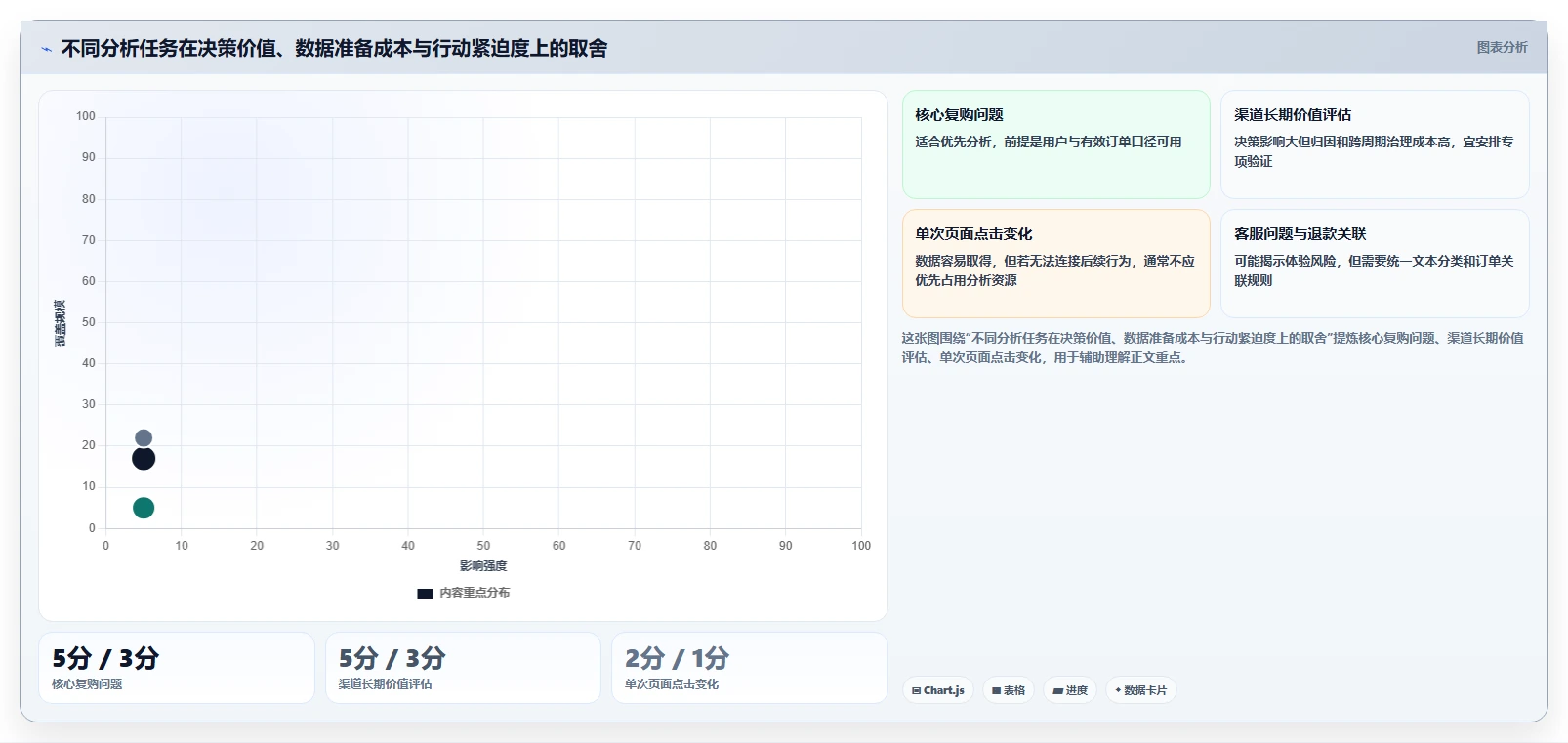The width and height of the screenshot is (1568, 743).
Task: Click the 数据卡片 sparkle icon
Action: [x=1118, y=690]
